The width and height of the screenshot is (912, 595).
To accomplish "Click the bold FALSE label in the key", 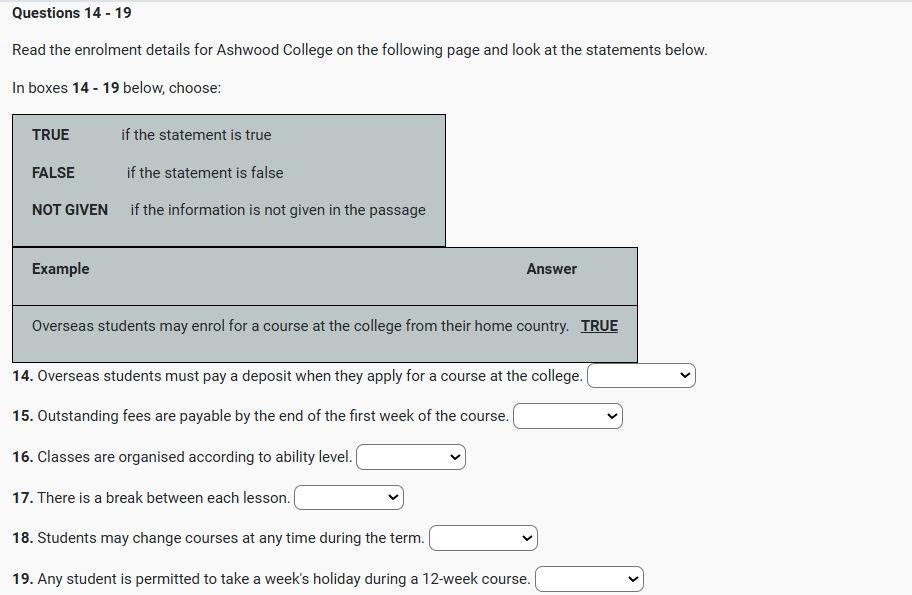I will click(53, 173).
